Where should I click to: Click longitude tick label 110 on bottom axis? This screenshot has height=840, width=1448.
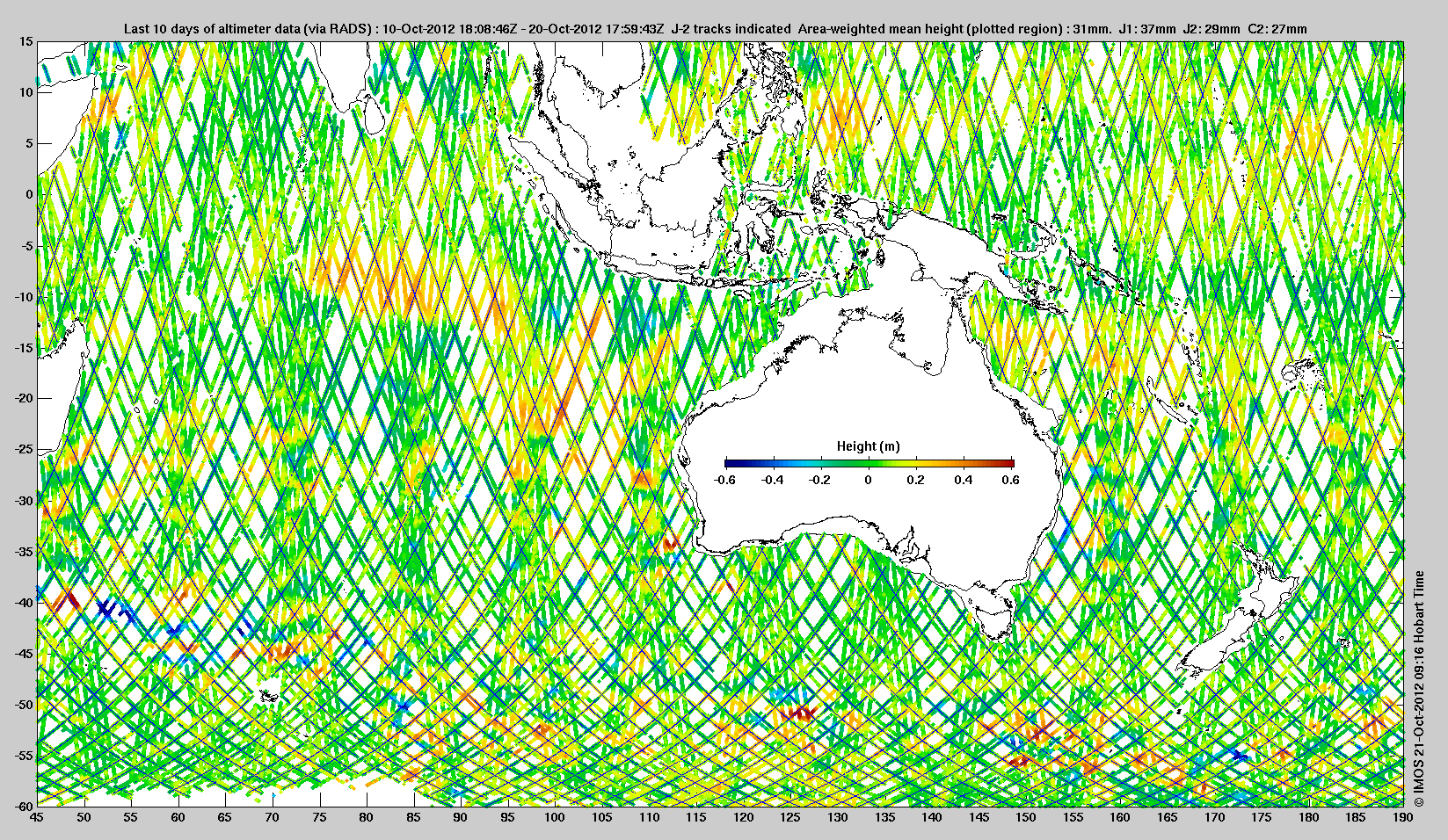point(649,817)
